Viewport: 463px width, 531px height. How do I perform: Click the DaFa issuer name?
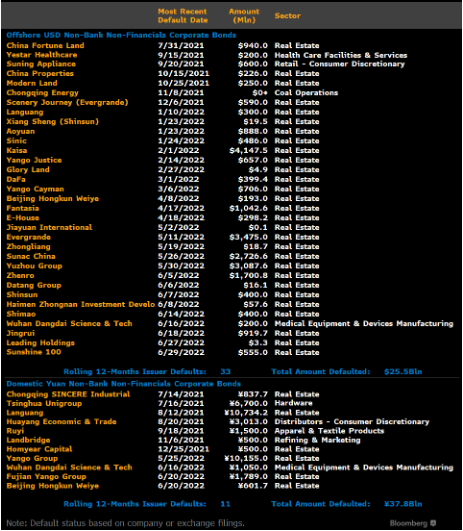(x=16, y=179)
